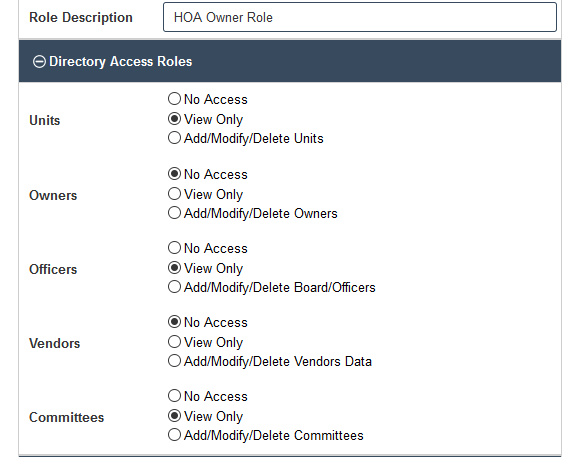Select View Only for Vendors
The width and height of the screenshot is (574, 457).
174,342
